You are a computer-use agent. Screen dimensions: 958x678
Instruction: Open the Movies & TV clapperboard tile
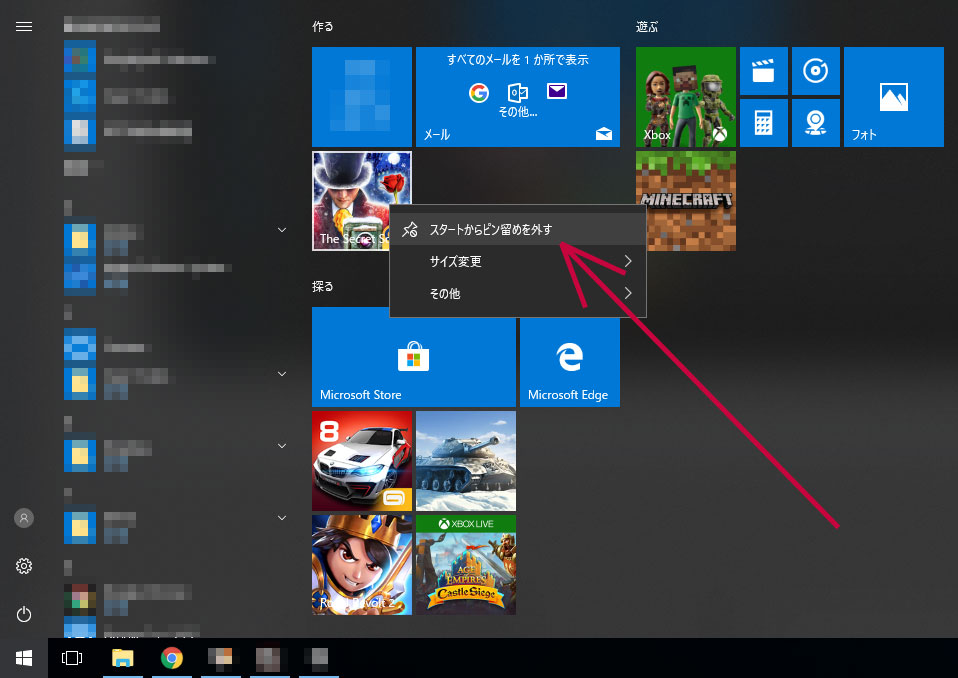[764, 71]
